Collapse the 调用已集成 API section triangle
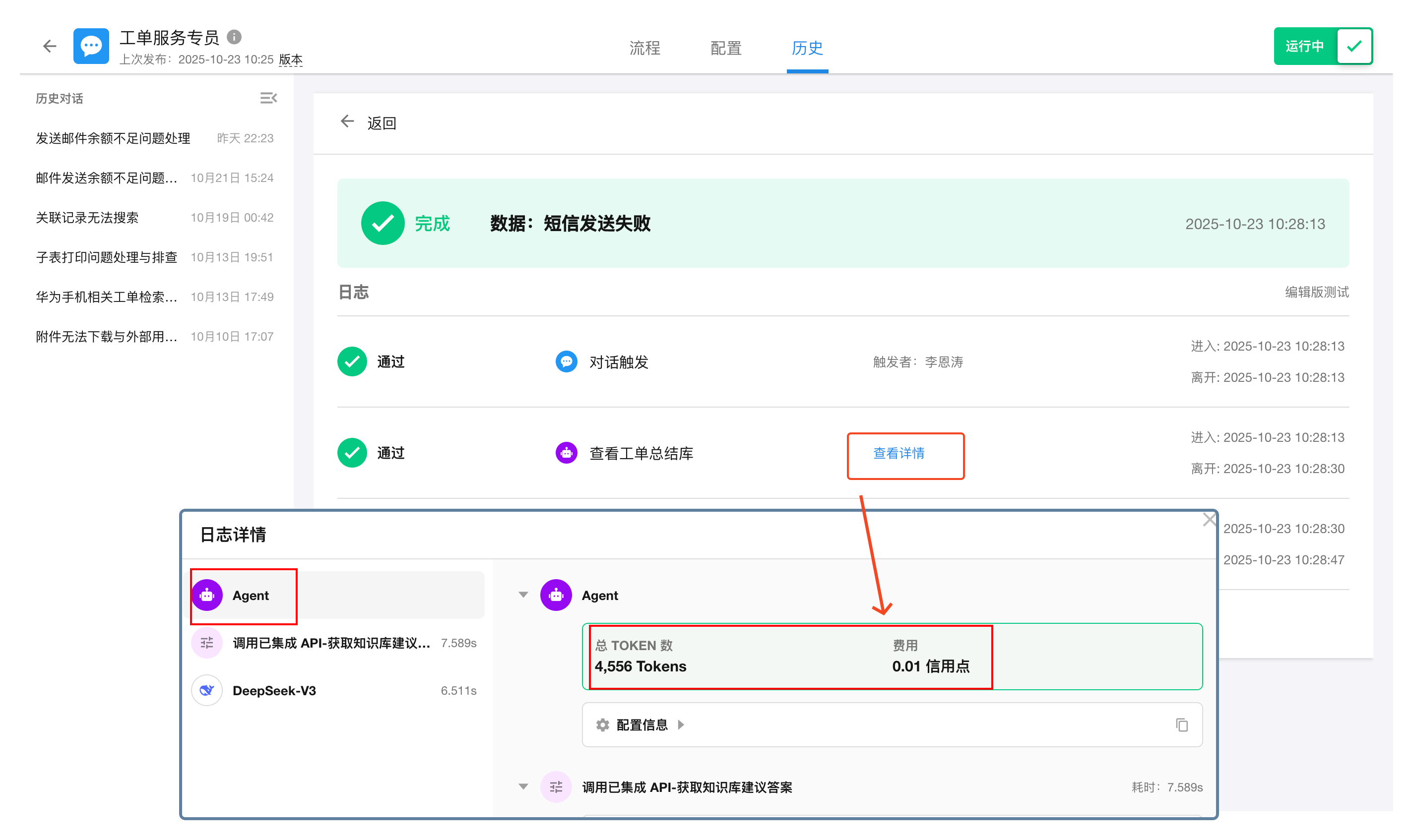1413x840 pixels. pyautogui.click(x=523, y=787)
